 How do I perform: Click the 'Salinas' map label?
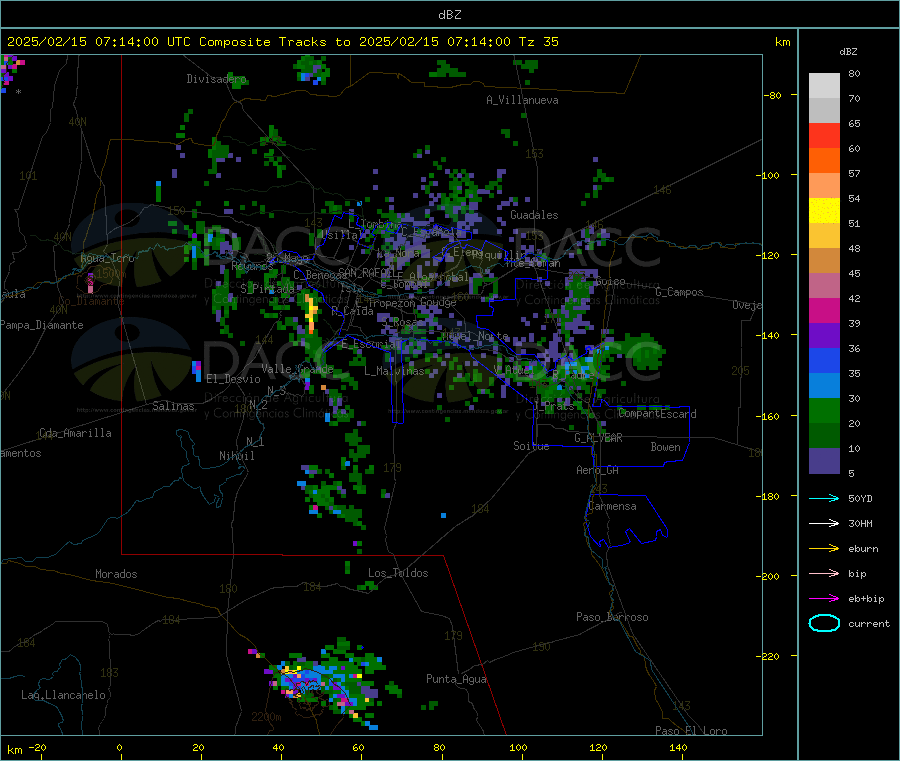173,406
